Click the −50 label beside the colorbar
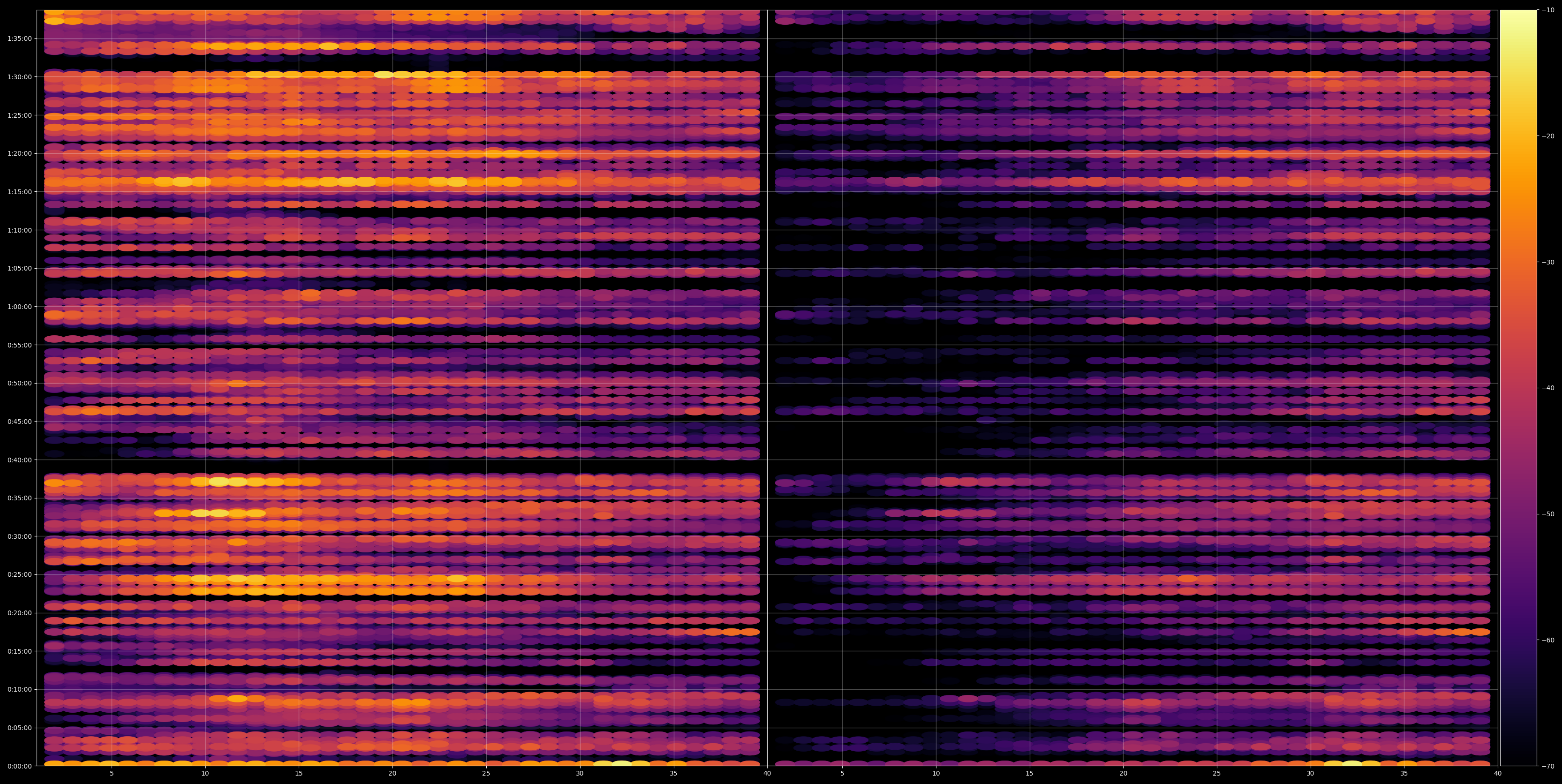This screenshot has height=784, width=1562. pos(1547,514)
